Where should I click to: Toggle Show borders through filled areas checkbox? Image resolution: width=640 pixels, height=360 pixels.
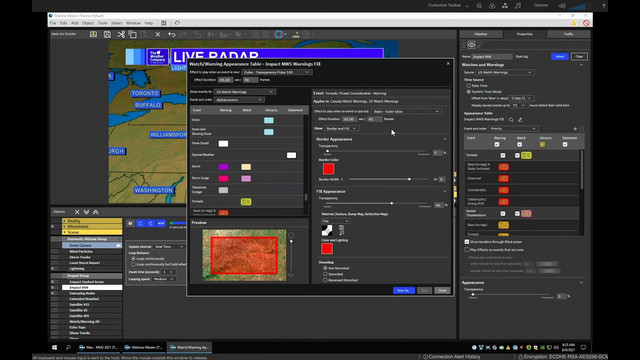467,242
